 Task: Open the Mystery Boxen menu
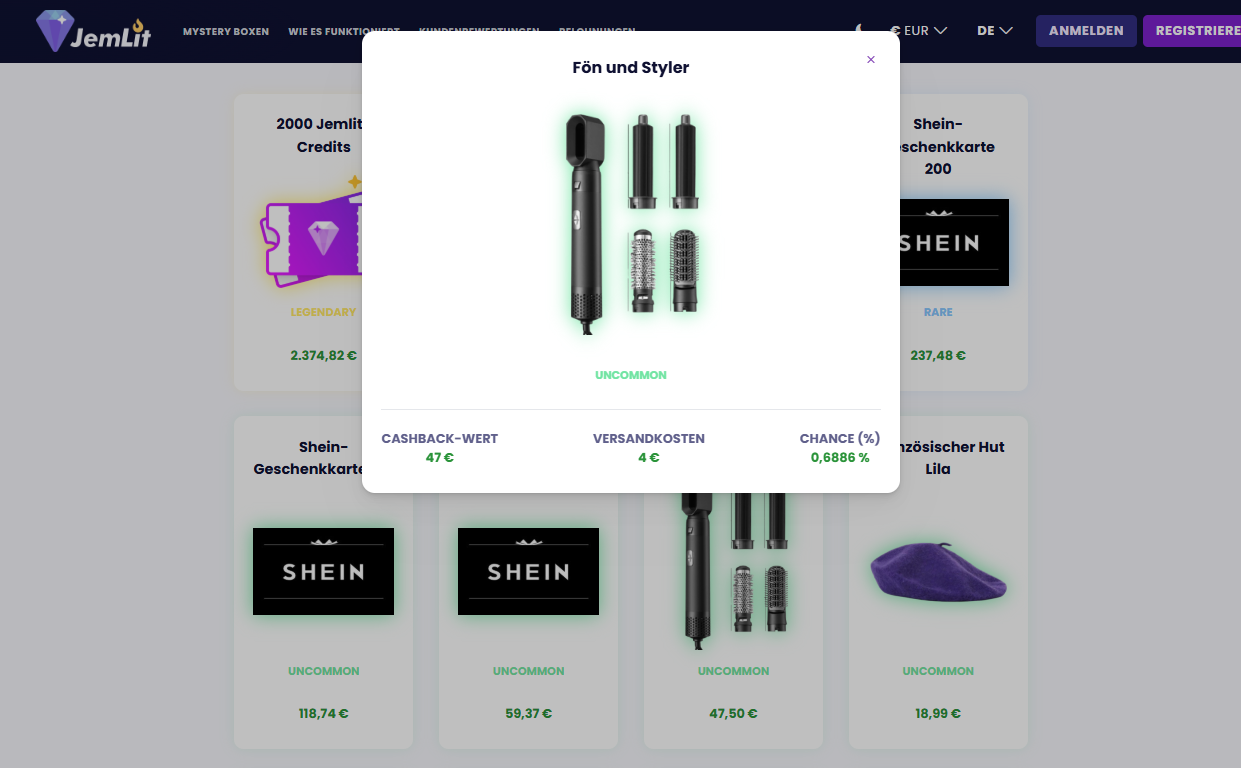coord(226,31)
